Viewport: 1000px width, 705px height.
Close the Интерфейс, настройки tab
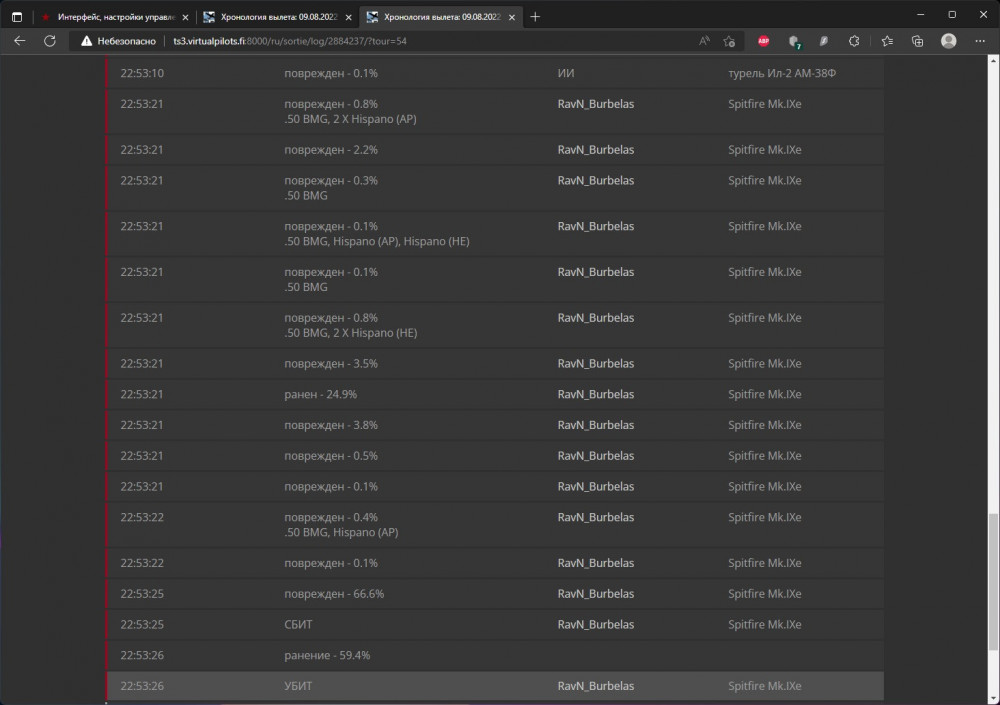pyautogui.click(x=185, y=16)
